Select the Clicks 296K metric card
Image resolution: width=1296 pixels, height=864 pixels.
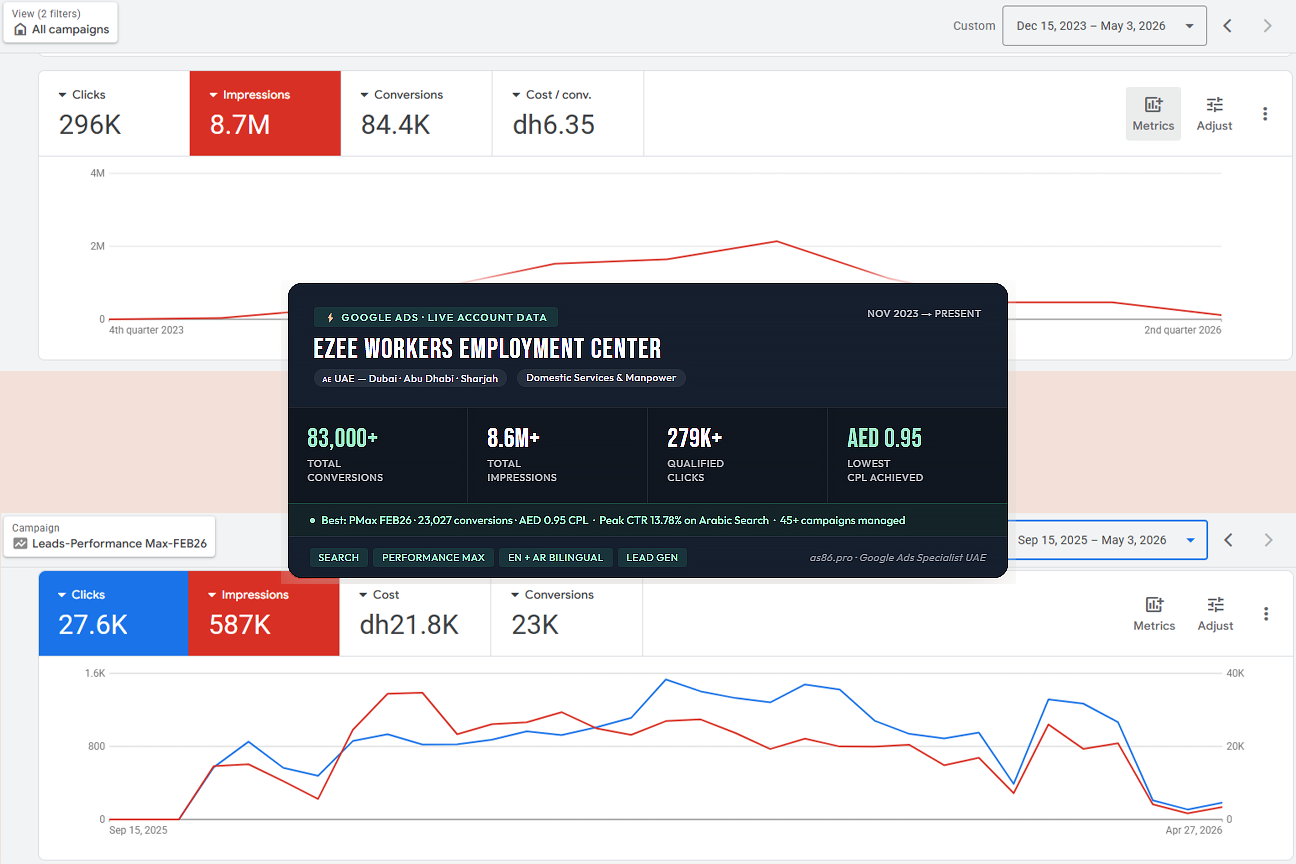(x=114, y=113)
